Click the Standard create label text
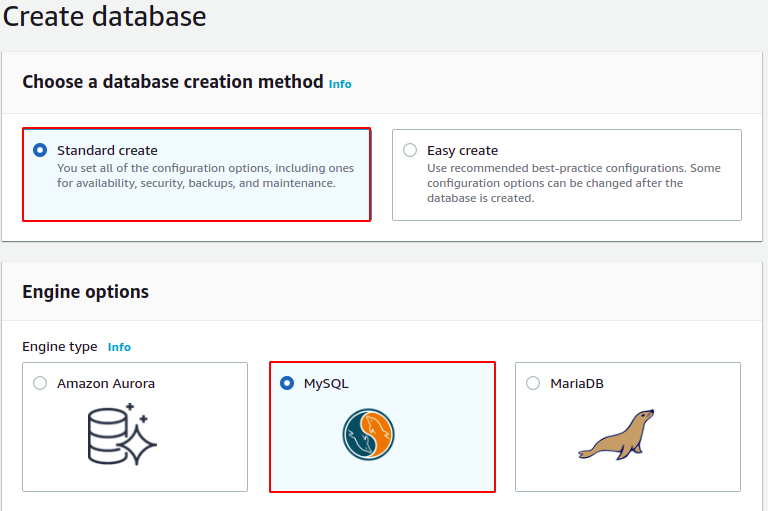 click(x=107, y=150)
